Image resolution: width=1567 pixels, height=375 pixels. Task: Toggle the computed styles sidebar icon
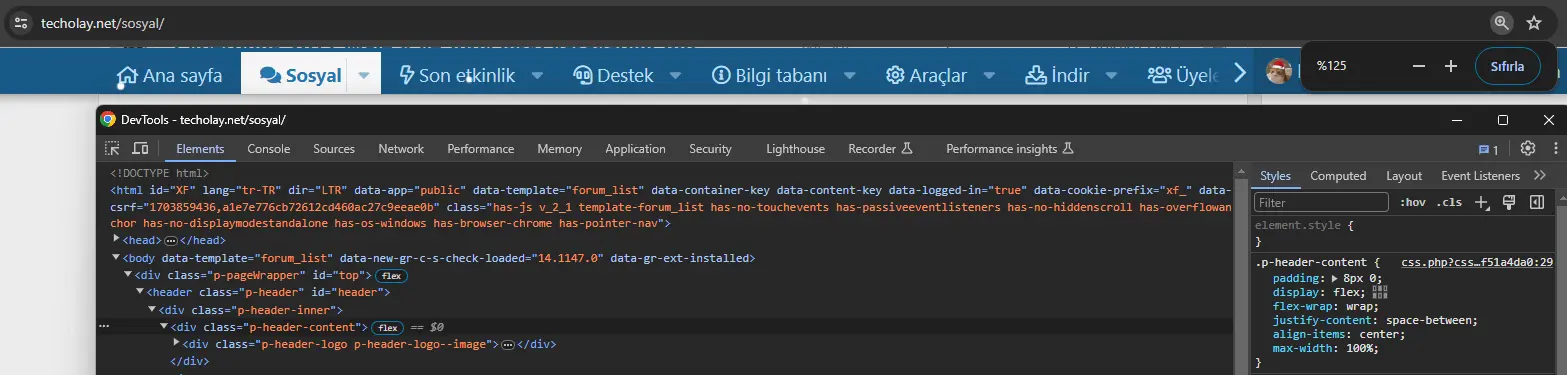[1537, 203]
